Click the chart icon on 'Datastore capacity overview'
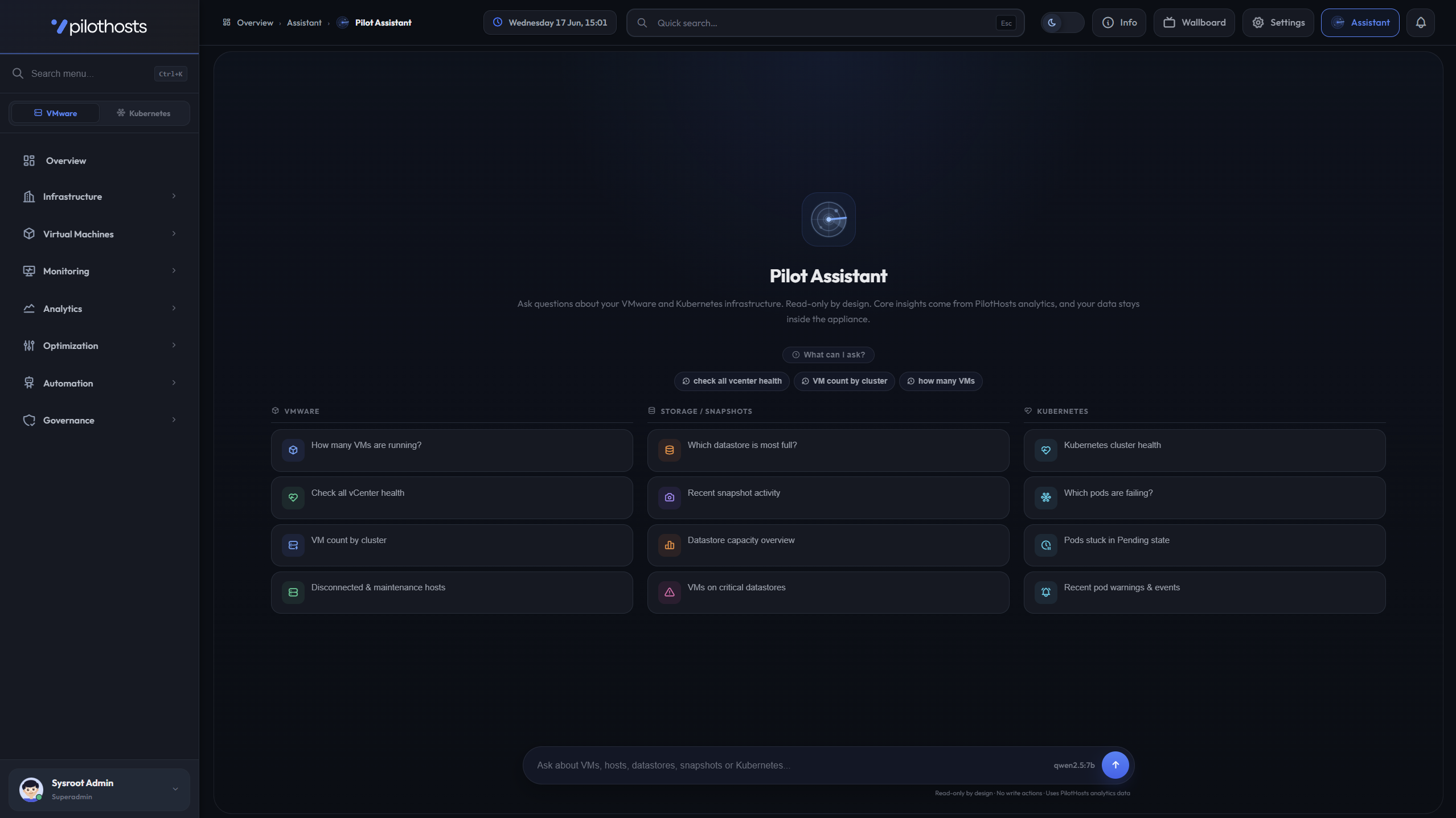The image size is (1456, 818). coord(670,545)
